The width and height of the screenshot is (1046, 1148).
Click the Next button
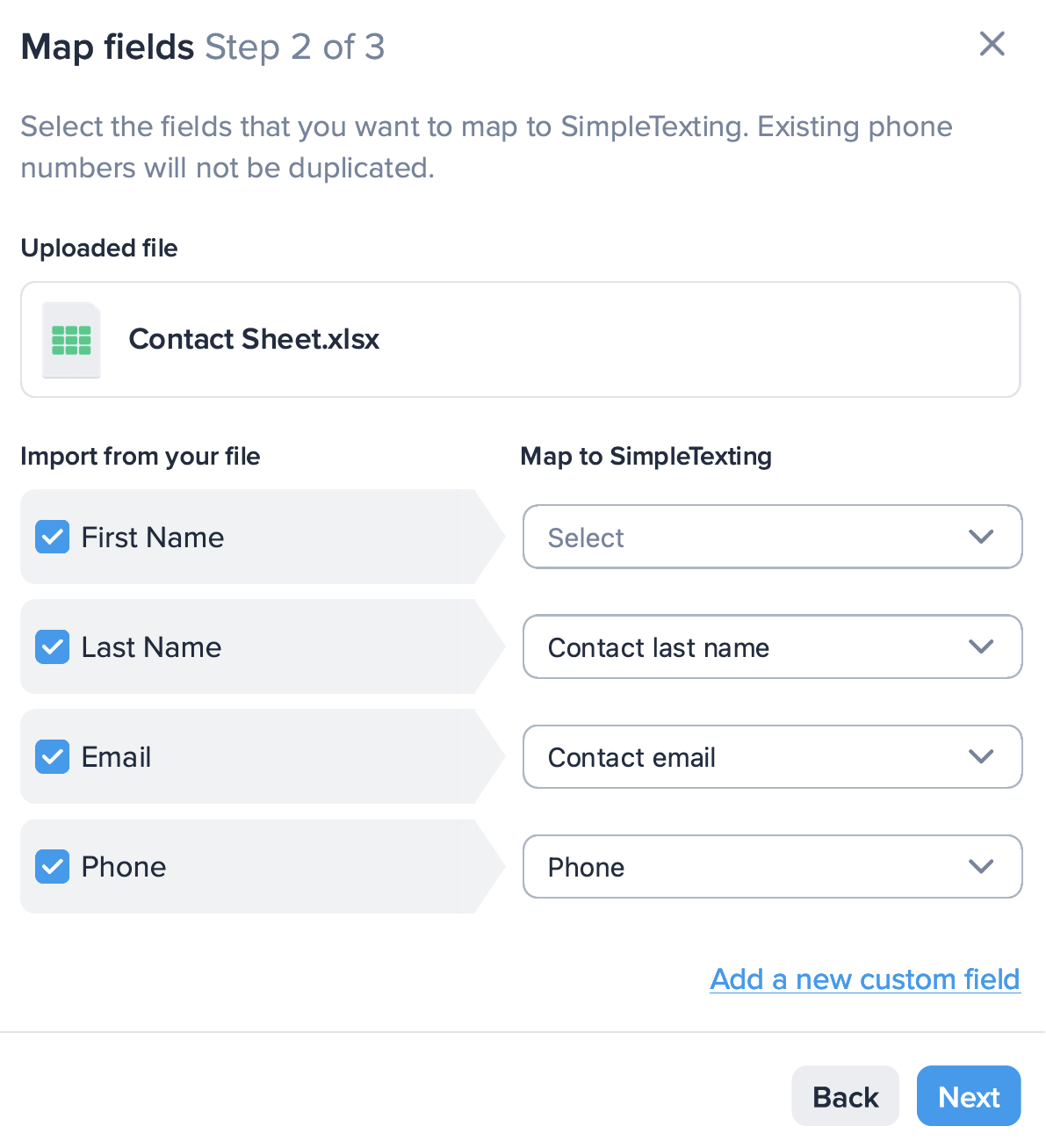[968, 1095]
